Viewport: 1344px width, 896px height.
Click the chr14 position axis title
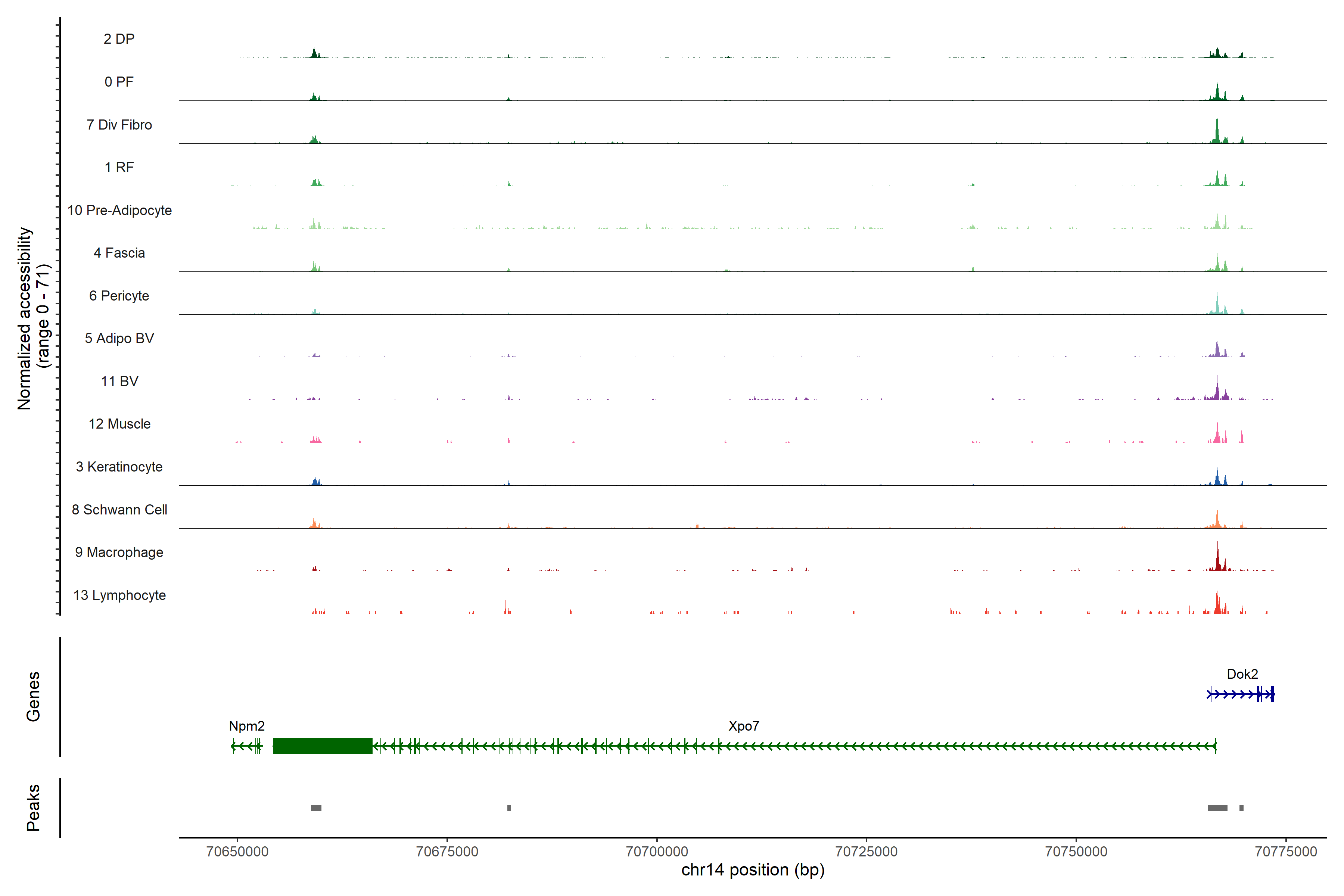pyautogui.click(x=753, y=870)
